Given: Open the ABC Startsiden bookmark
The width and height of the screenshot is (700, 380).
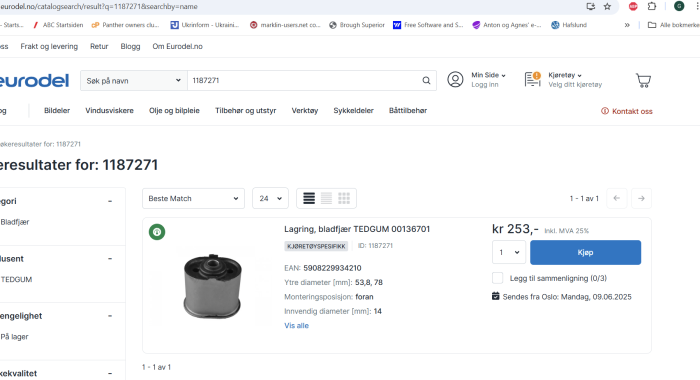Looking at the screenshot, I should click(58, 25).
